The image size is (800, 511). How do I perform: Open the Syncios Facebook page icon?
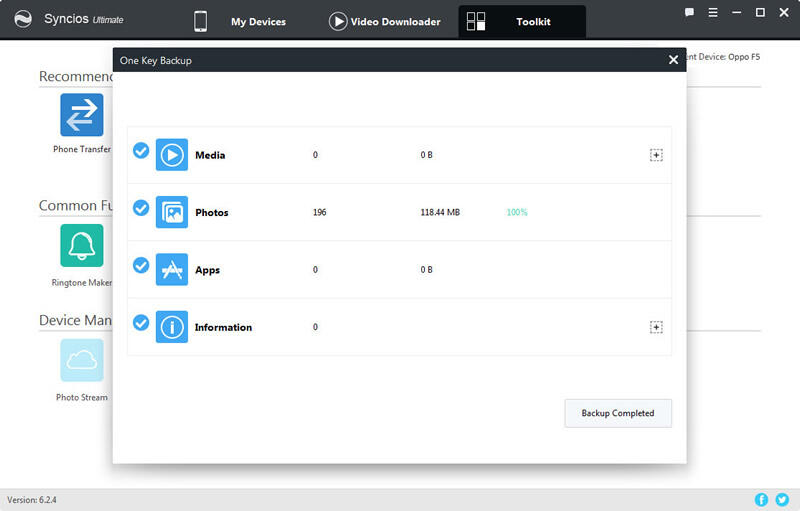coord(762,499)
